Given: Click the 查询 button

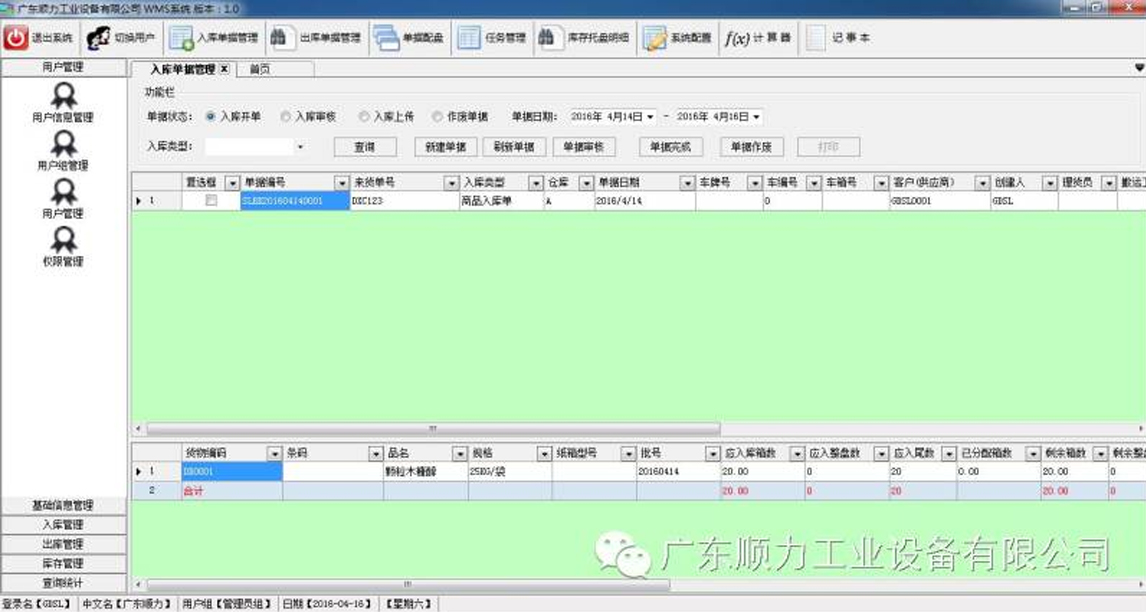Looking at the screenshot, I should point(365,145).
